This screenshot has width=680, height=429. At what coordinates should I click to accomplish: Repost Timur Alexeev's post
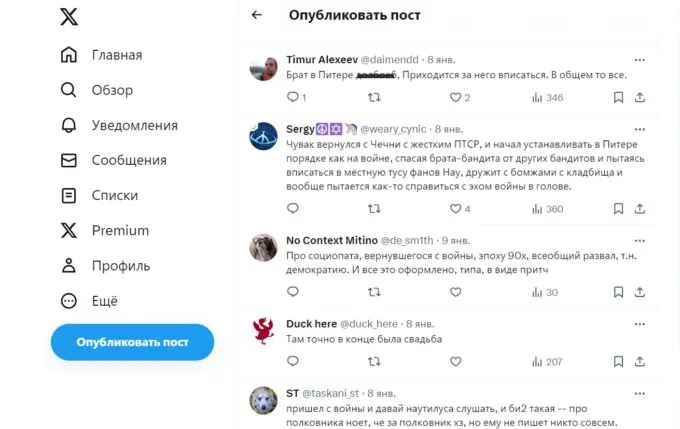[374, 98]
